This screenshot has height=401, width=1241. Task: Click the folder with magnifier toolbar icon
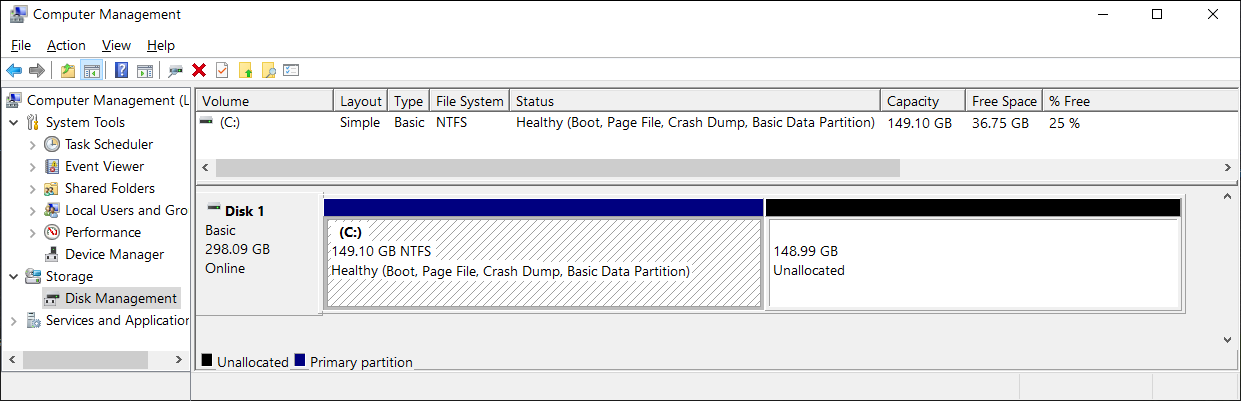[x=268, y=70]
